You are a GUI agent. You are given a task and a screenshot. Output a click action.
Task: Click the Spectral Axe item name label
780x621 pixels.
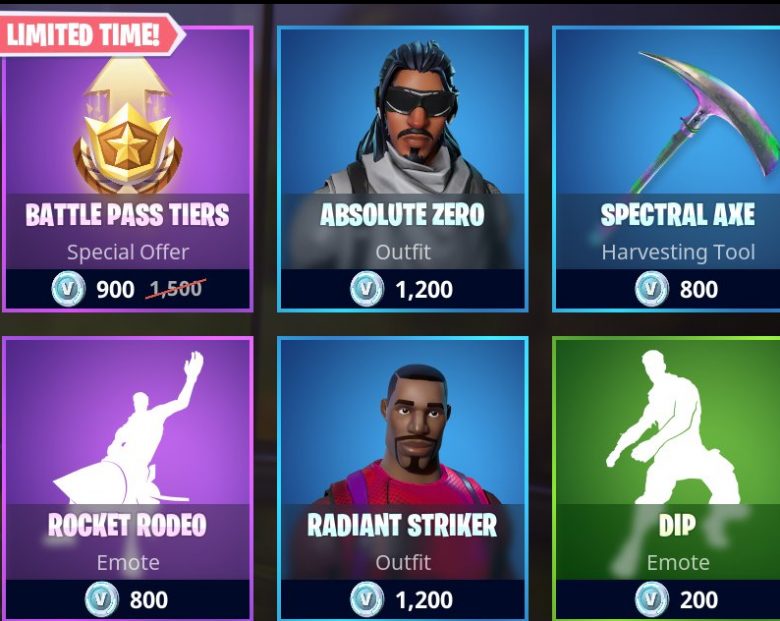pyautogui.click(x=678, y=214)
